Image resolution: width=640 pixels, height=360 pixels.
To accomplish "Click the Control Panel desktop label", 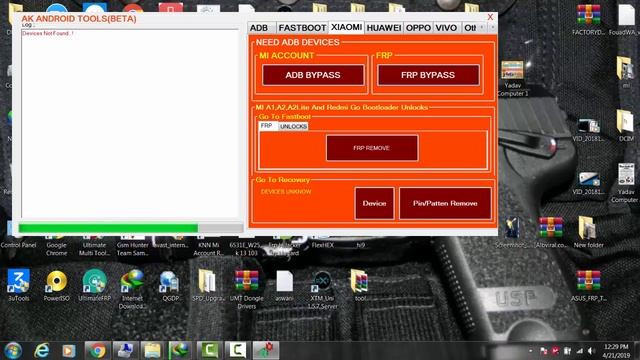I will (18, 245).
